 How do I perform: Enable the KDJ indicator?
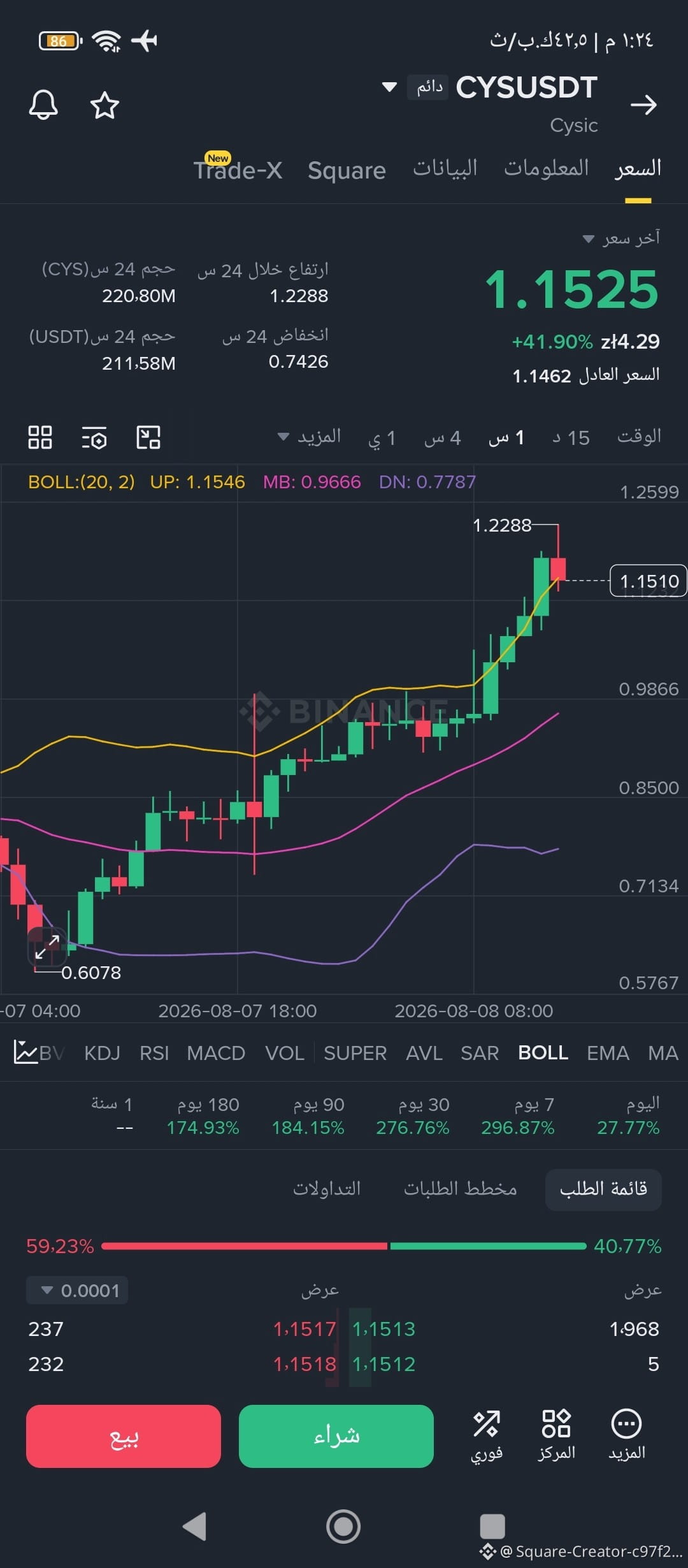[102, 1053]
